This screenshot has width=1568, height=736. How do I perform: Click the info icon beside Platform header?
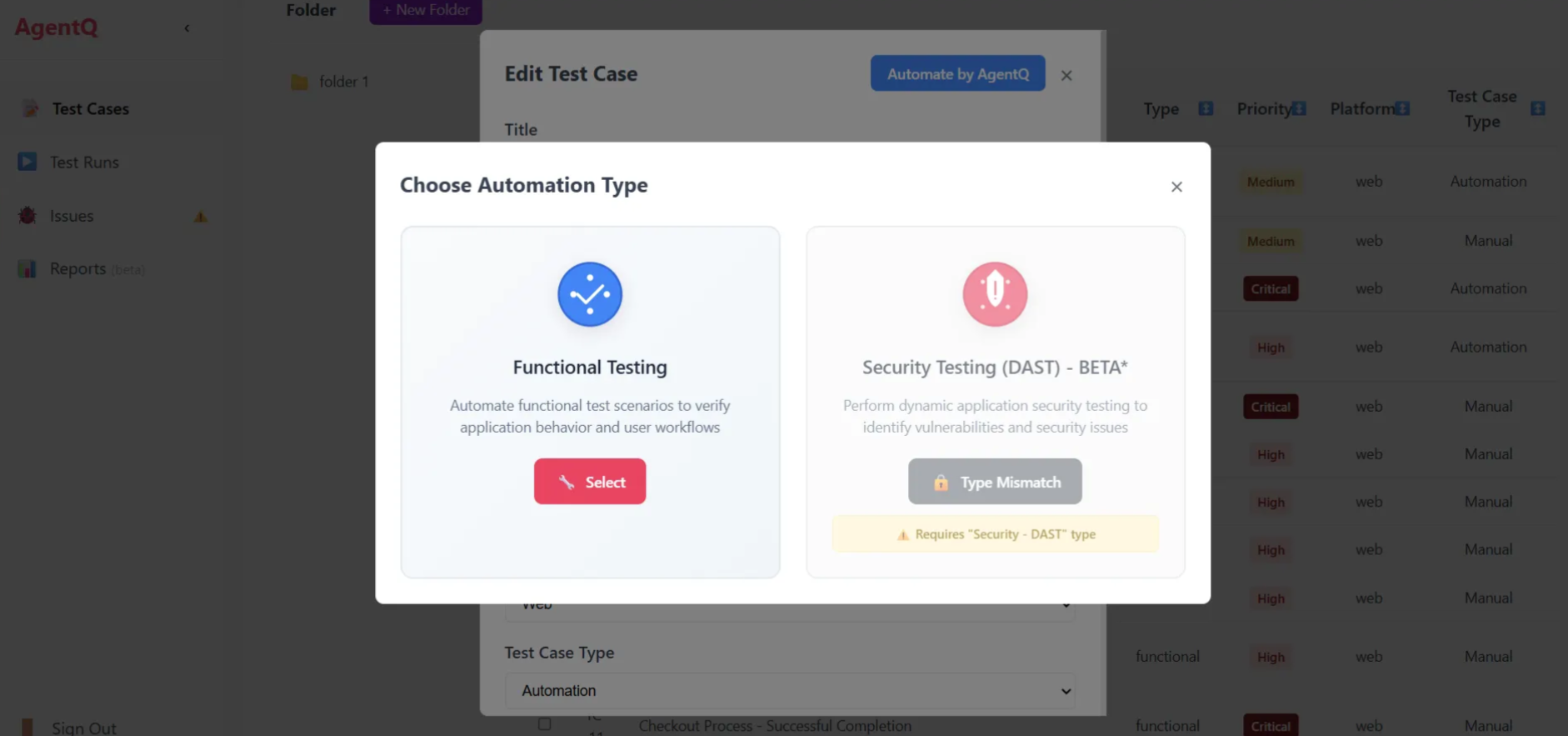1401,108
